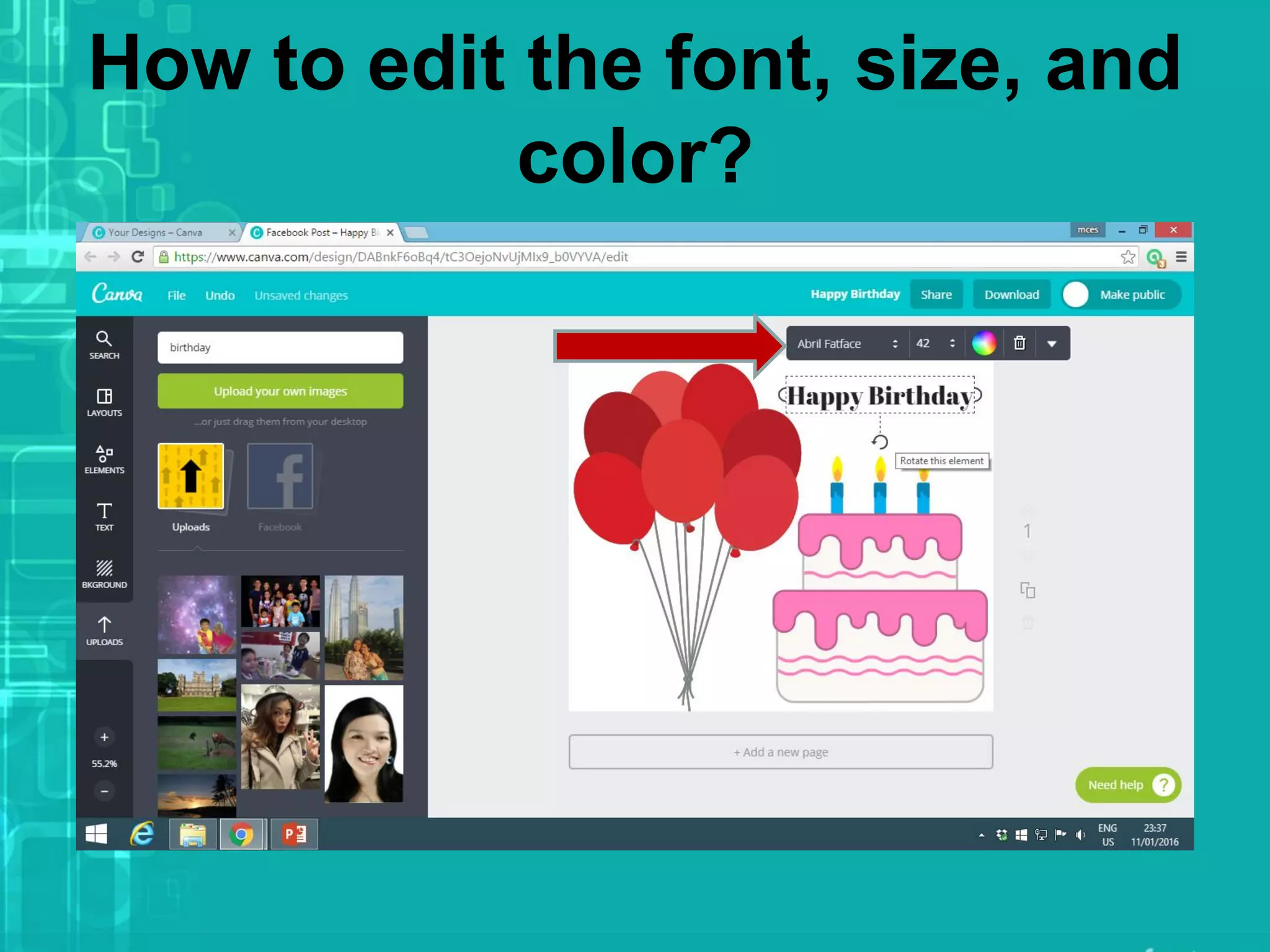Open the Text panel
This screenshot has height=952, width=1270.
pyautogui.click(x=104, y=517)
